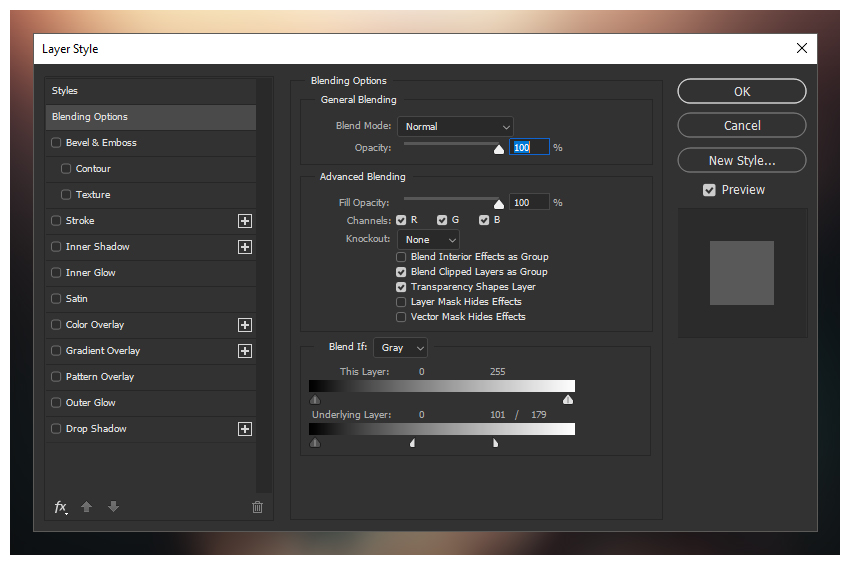Click the move effect up arrow
The image size is (850, 565).
tap(86, 507)
